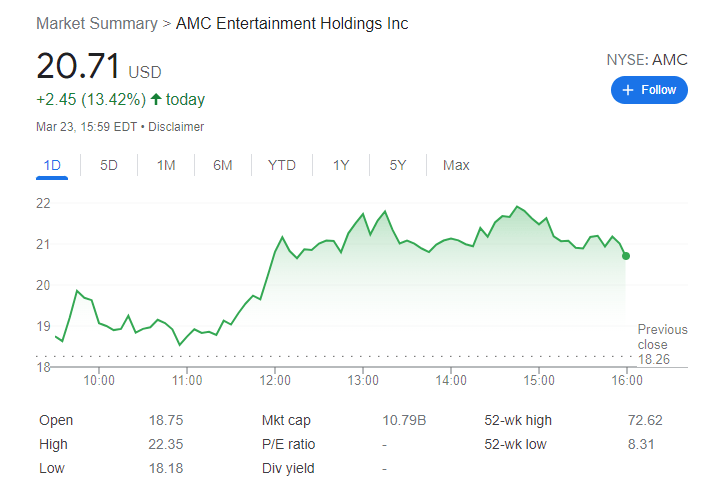Open the 1M chart range

pos(166,165)
